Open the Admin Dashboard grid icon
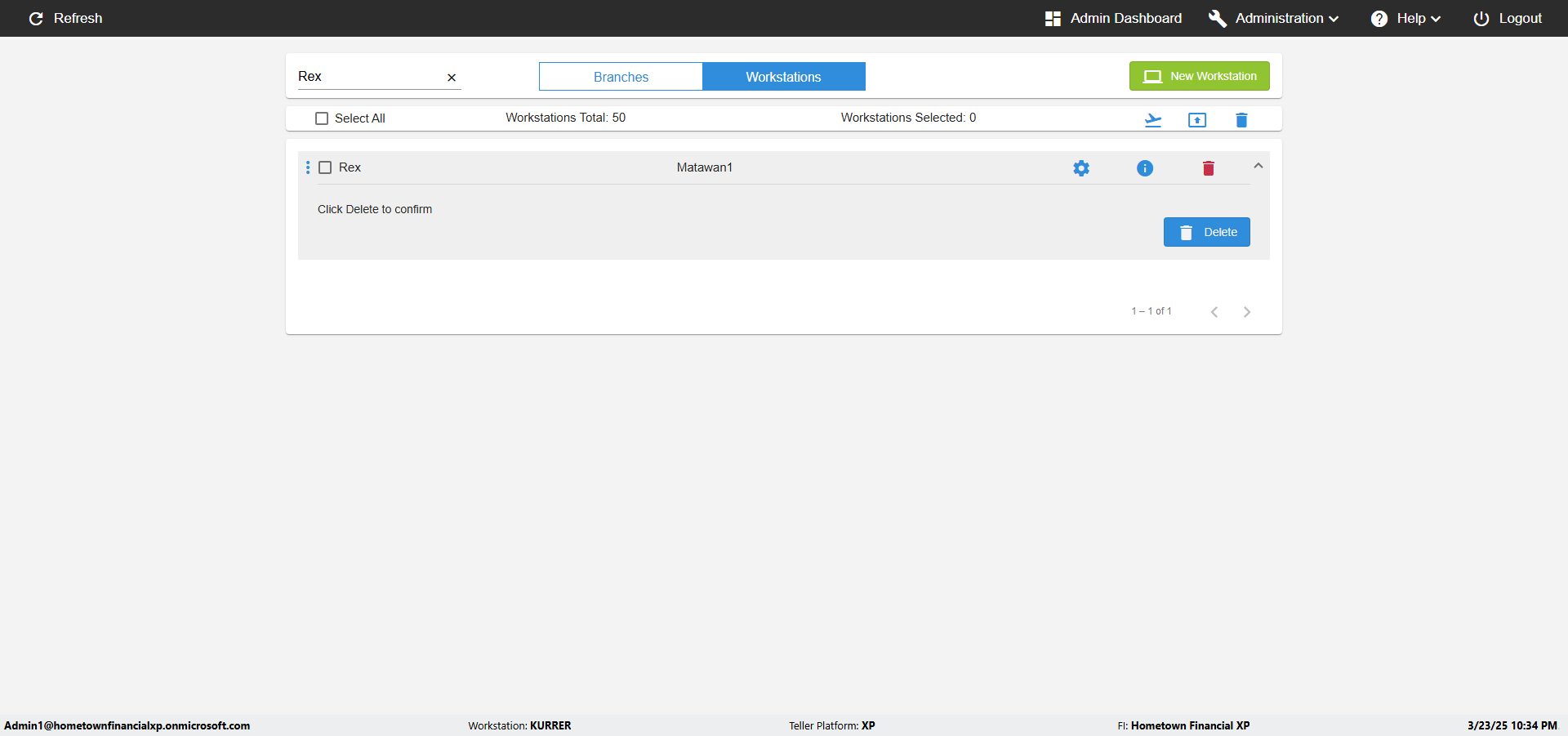Image resolution: width=1568 pixels, height=736 pixels. pyautogui.click(x=1053, y=18)
